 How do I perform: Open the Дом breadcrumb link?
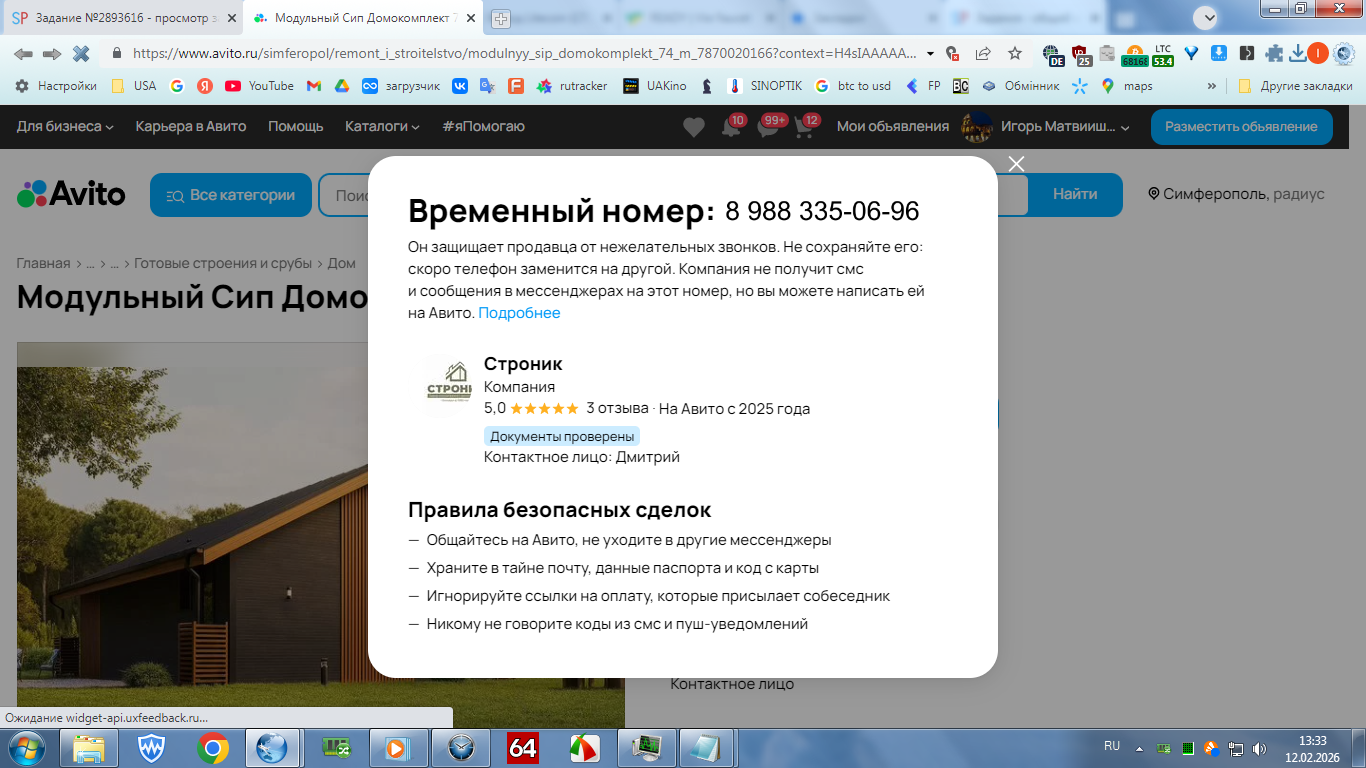click(x=342, y=264)
